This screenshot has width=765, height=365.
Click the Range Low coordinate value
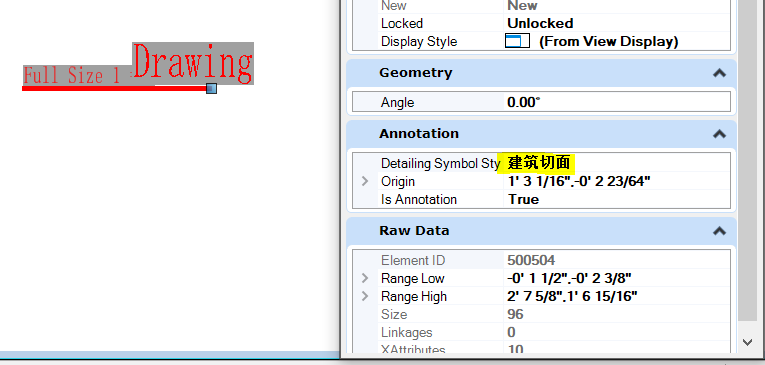[569, 279]
